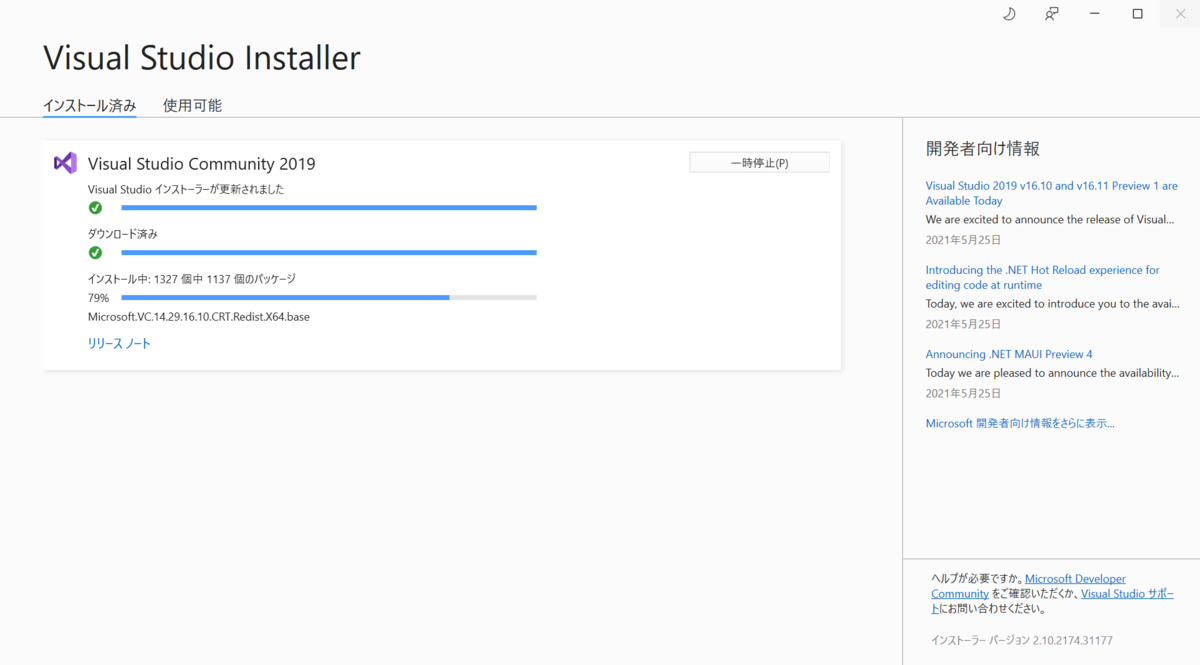This screenshot has width=1200, height=665.
Task: Click the green checkmark beside installer updated bar
Action: (95, 208)
